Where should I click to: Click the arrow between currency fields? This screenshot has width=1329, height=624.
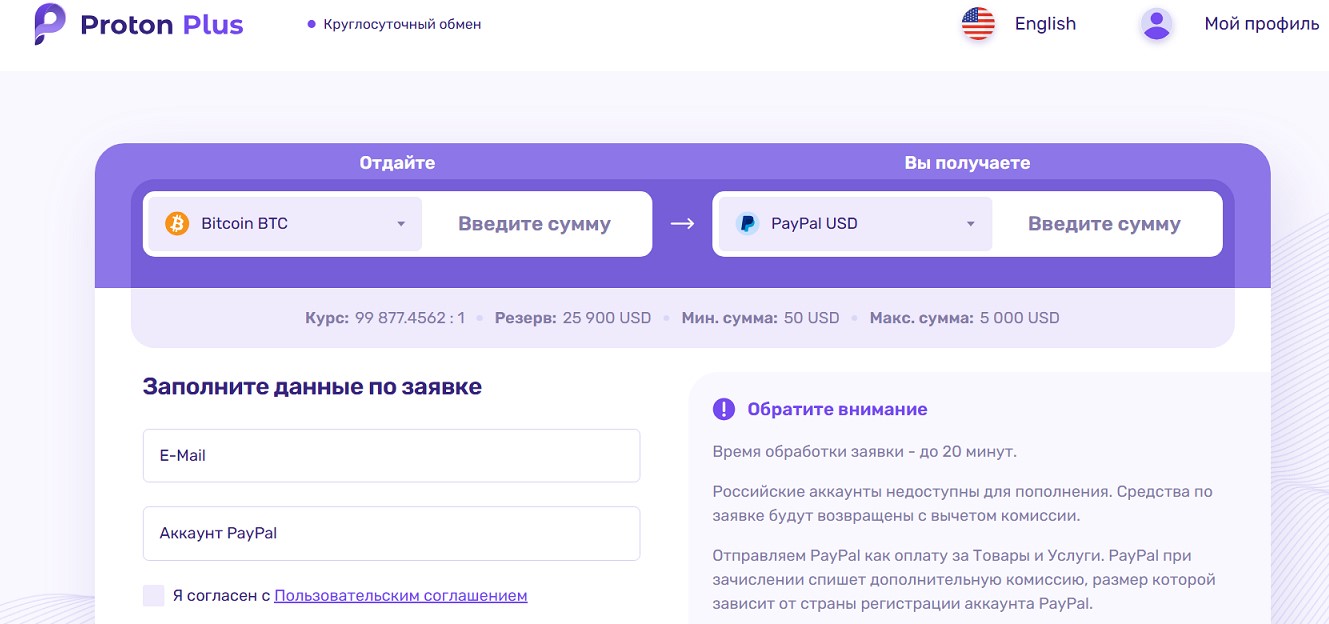point(682,224)
